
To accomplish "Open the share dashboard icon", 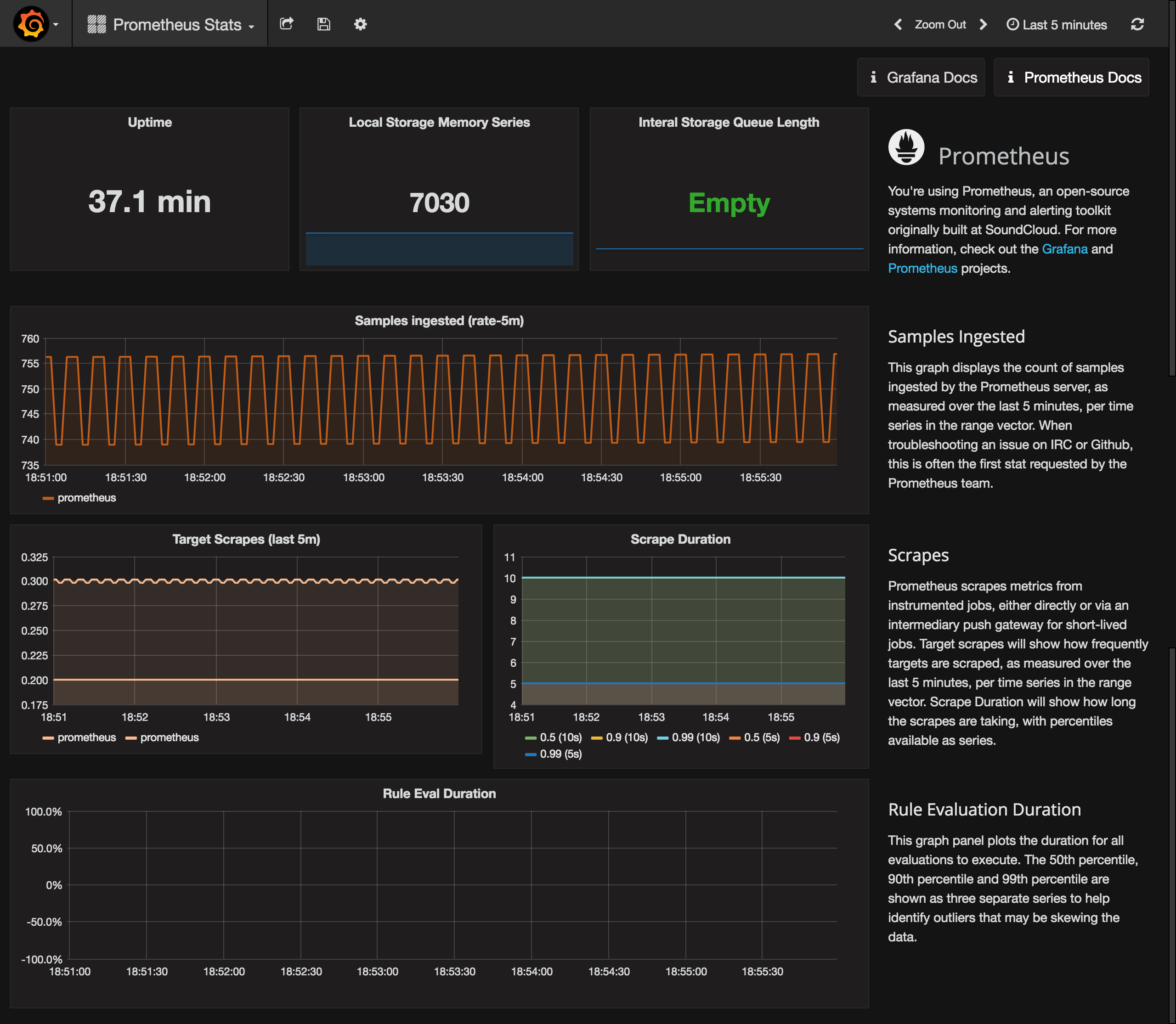I will pyautogui.click(x=287, y=23).
